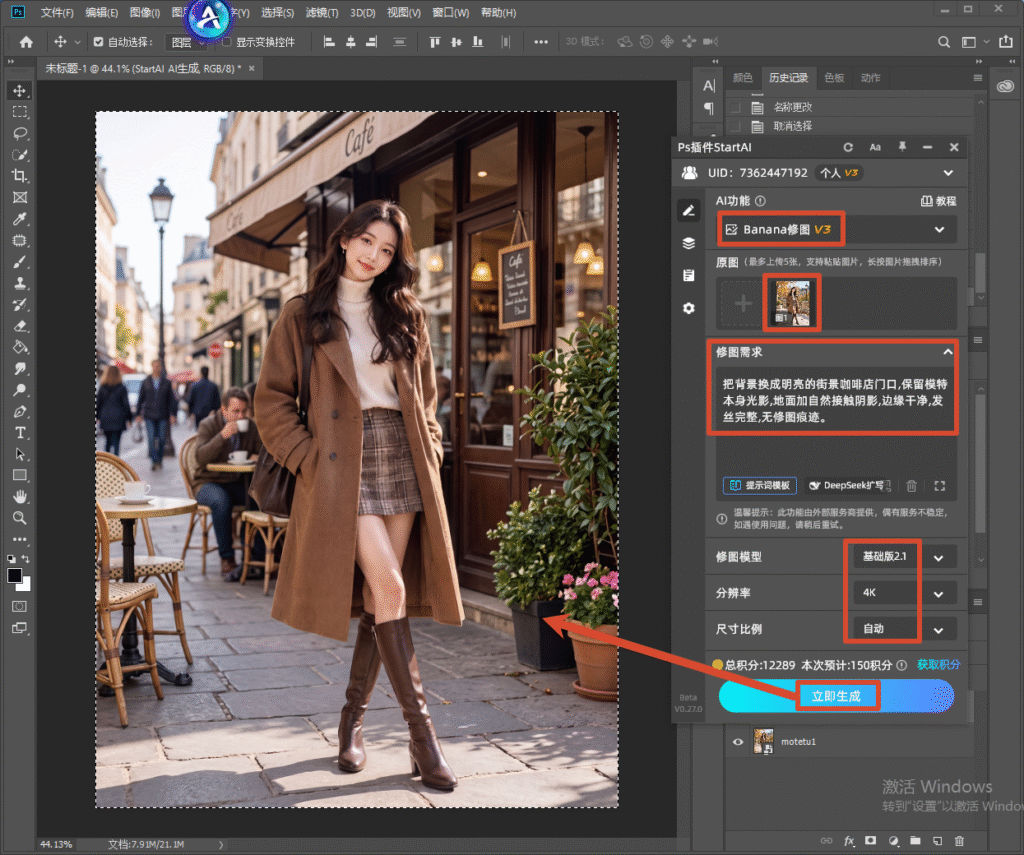Image resolution: width=1024 pixels, height=855 pixels.
Task: Pin the StartAI plugin panel
Action: 902,147
